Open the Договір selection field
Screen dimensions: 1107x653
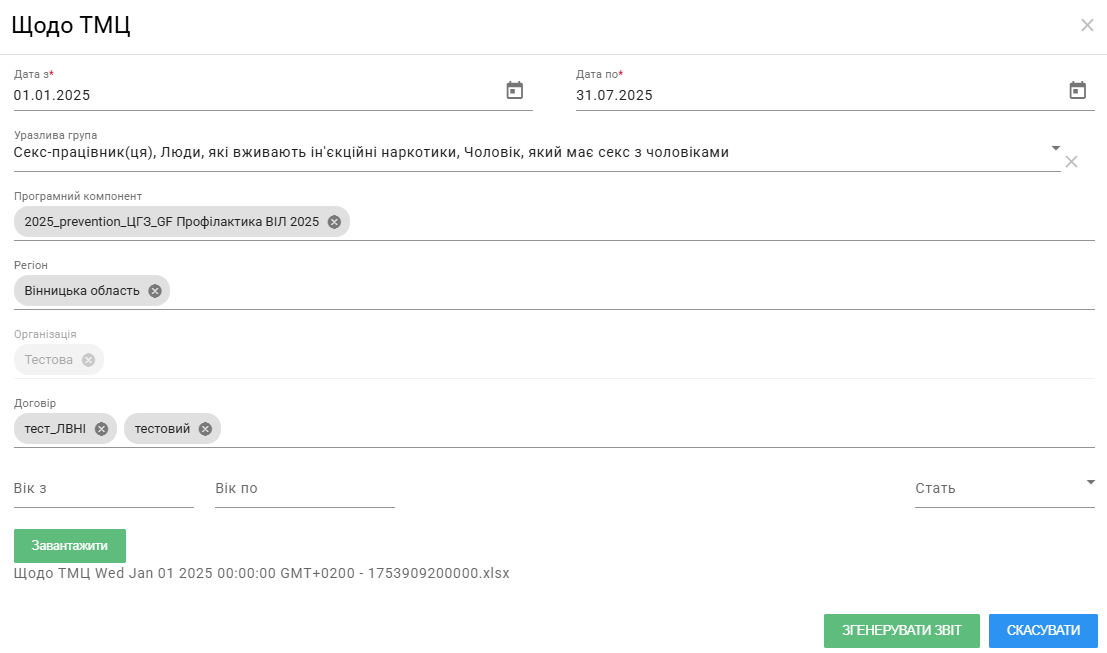click(657, 429)
